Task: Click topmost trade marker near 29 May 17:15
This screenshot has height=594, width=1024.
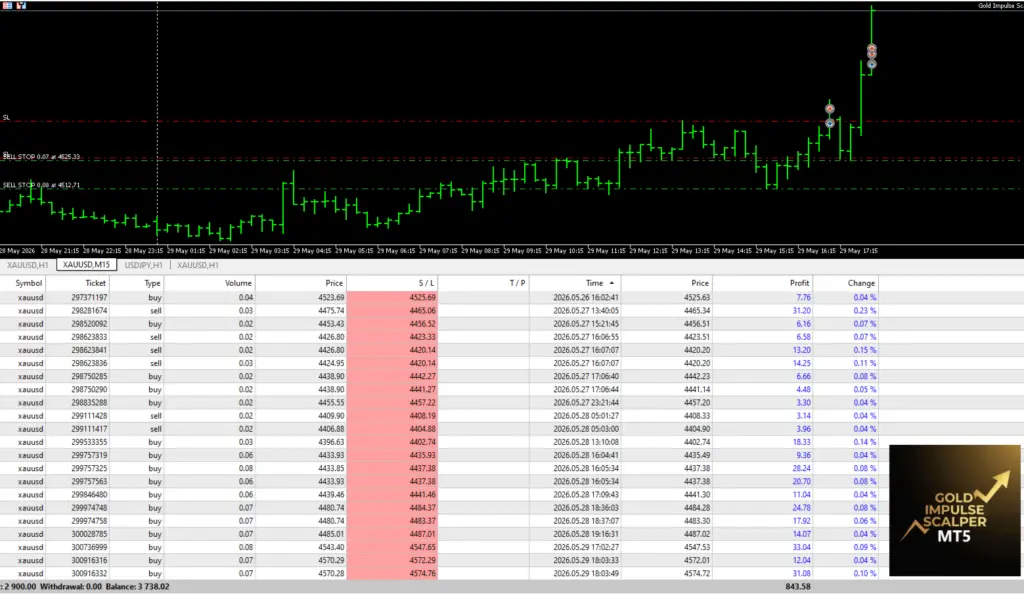Action: (x=871, y=49)
